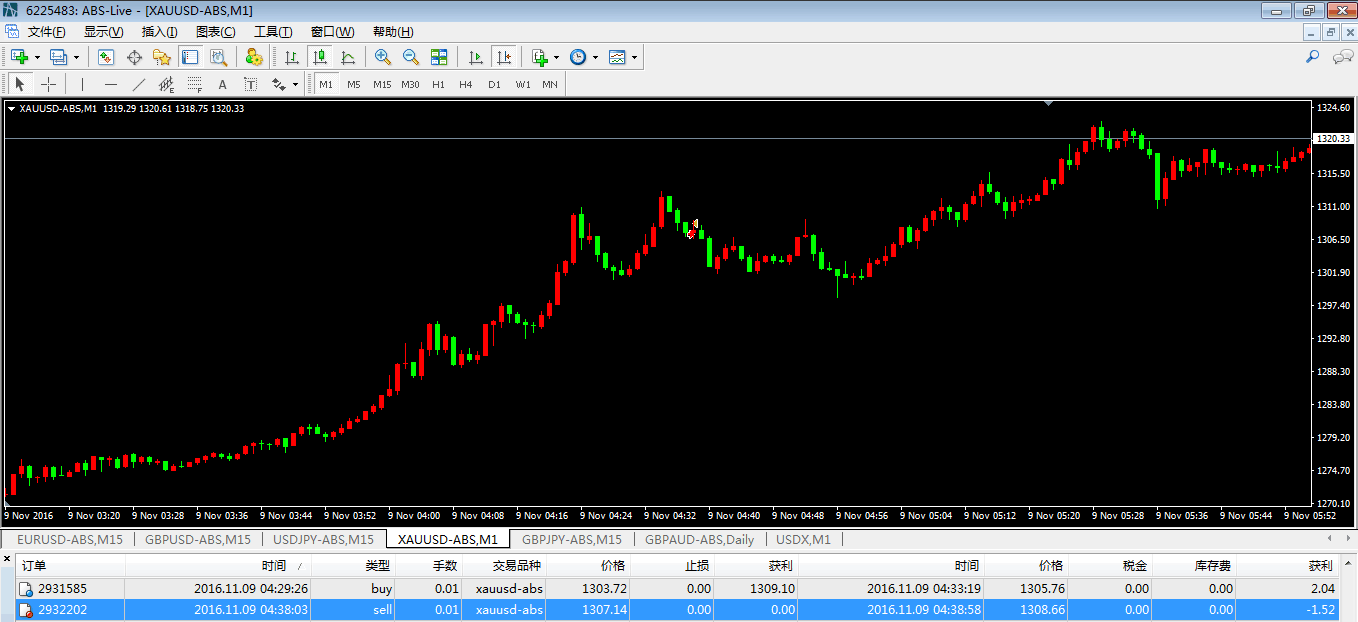Switch to USDJPY-ABS,M15 chart tab

(324, 540)
